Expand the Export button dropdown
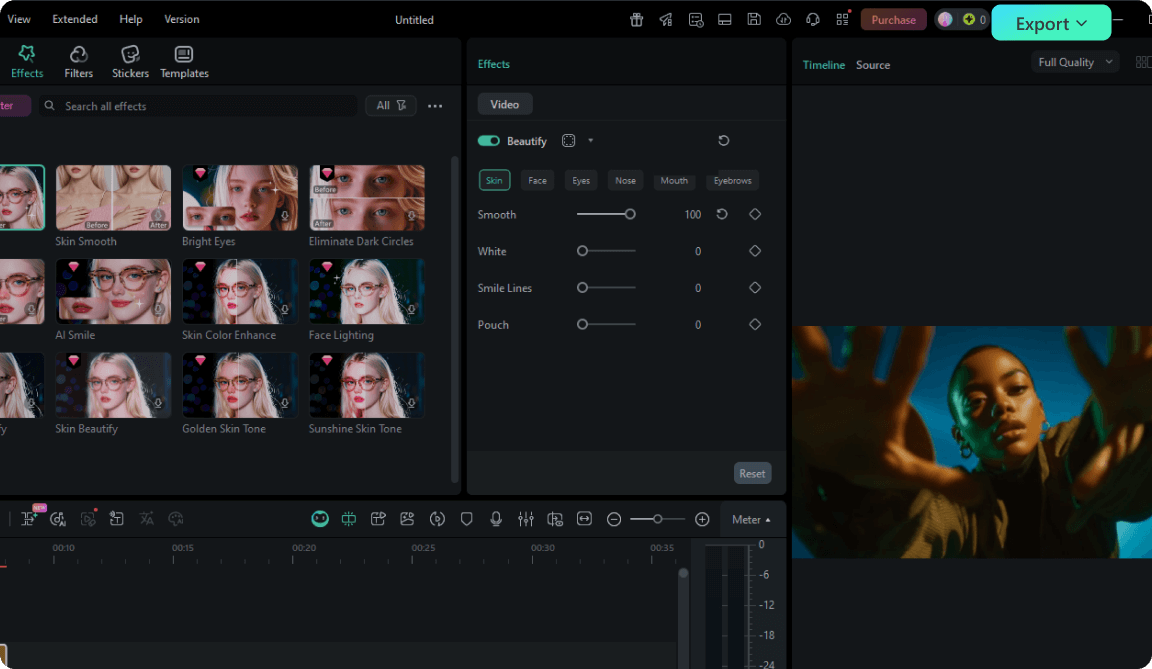 [x=1081, y=24]
